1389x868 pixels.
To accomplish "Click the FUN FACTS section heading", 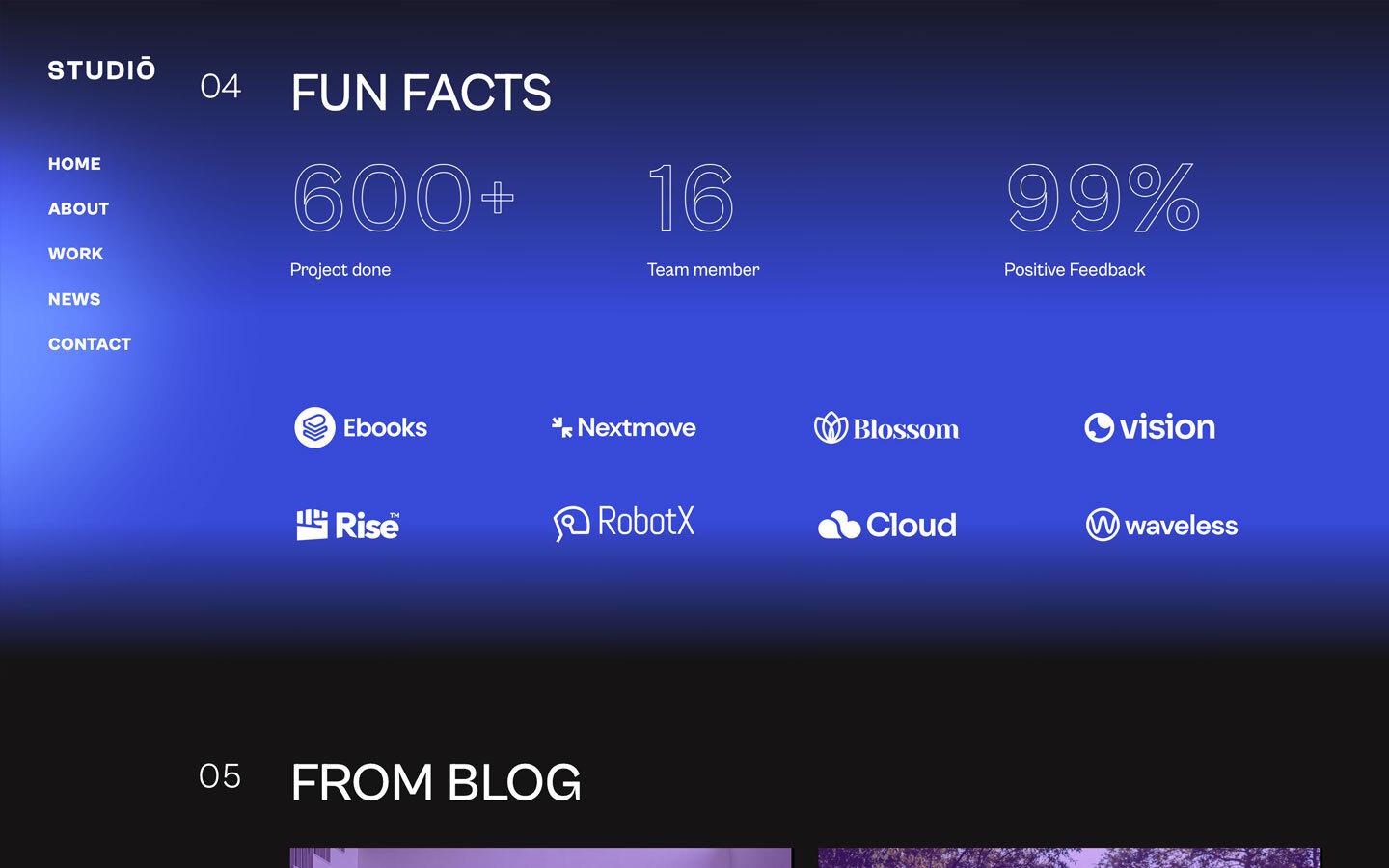I will pos(421,92).
